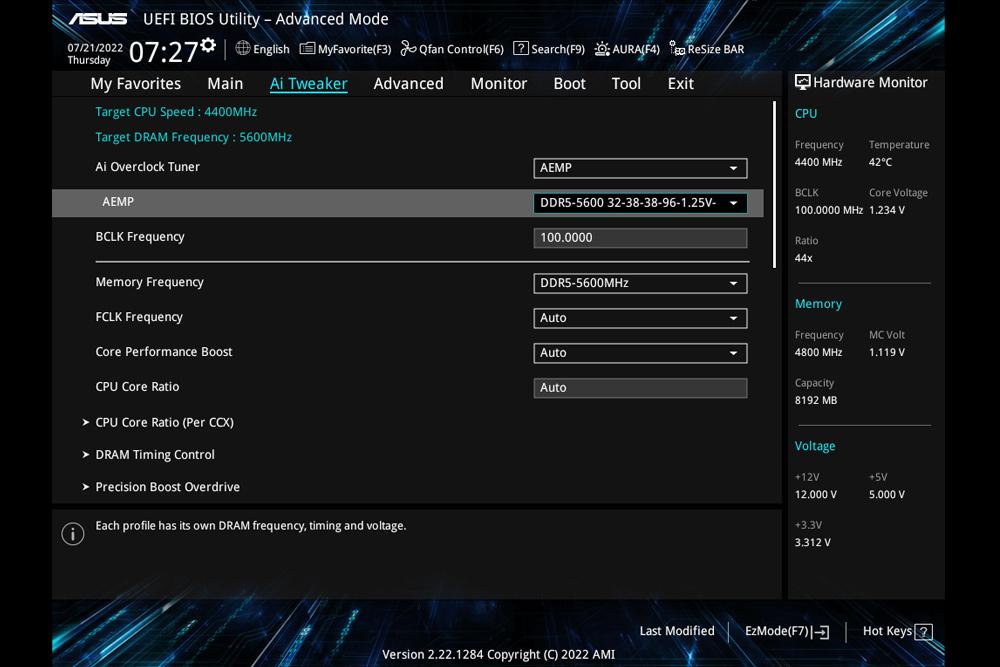Toggle the ReSize BAR icon
The height and width of the screenshot is (667, 1000).
pos(677,48)
